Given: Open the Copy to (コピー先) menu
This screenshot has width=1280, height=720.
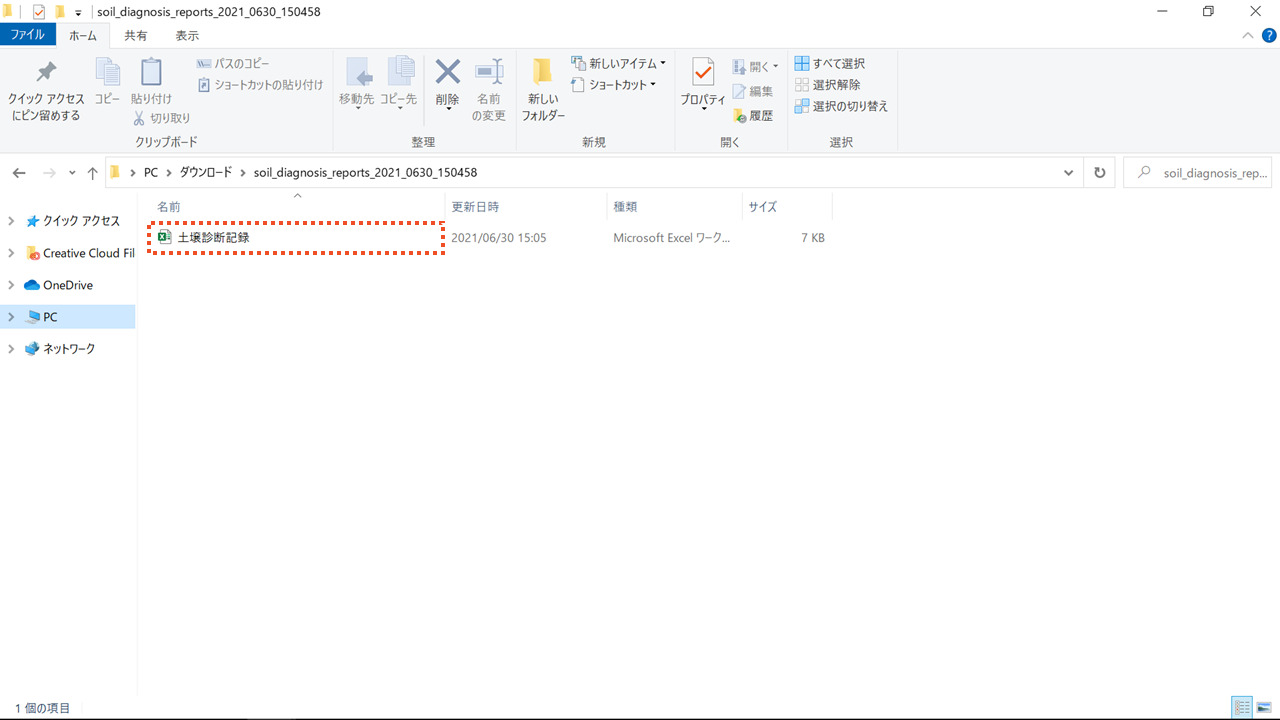Looking at the screenshot, I should tap(399, 83).
